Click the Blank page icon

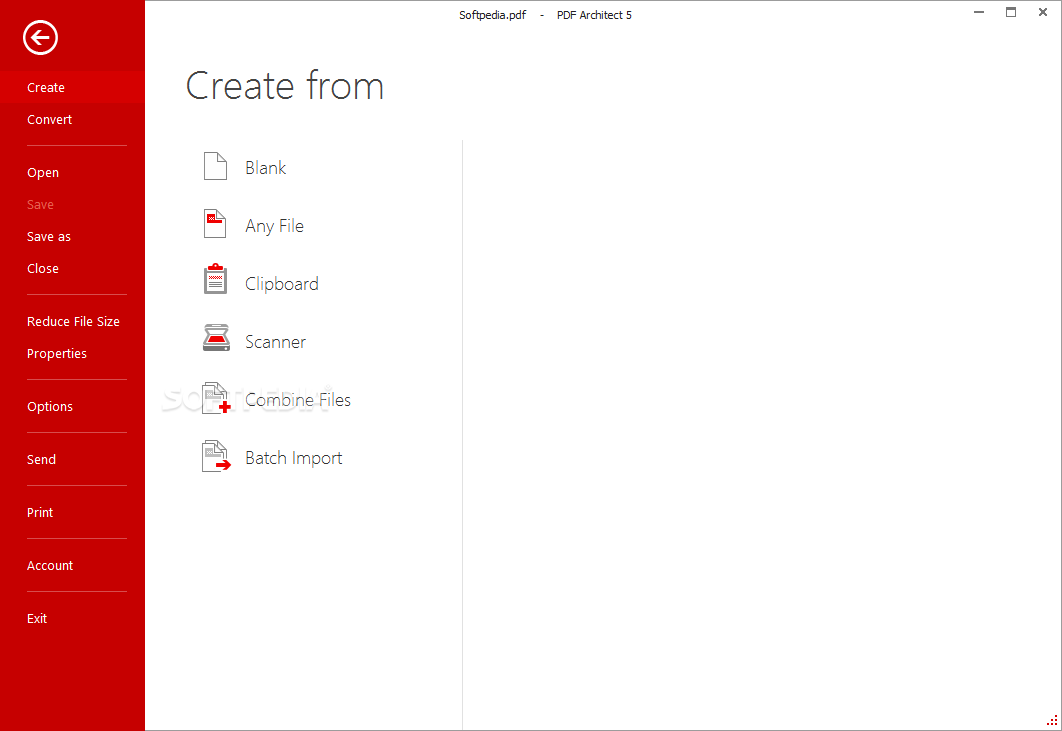click(x=215, y=166)
